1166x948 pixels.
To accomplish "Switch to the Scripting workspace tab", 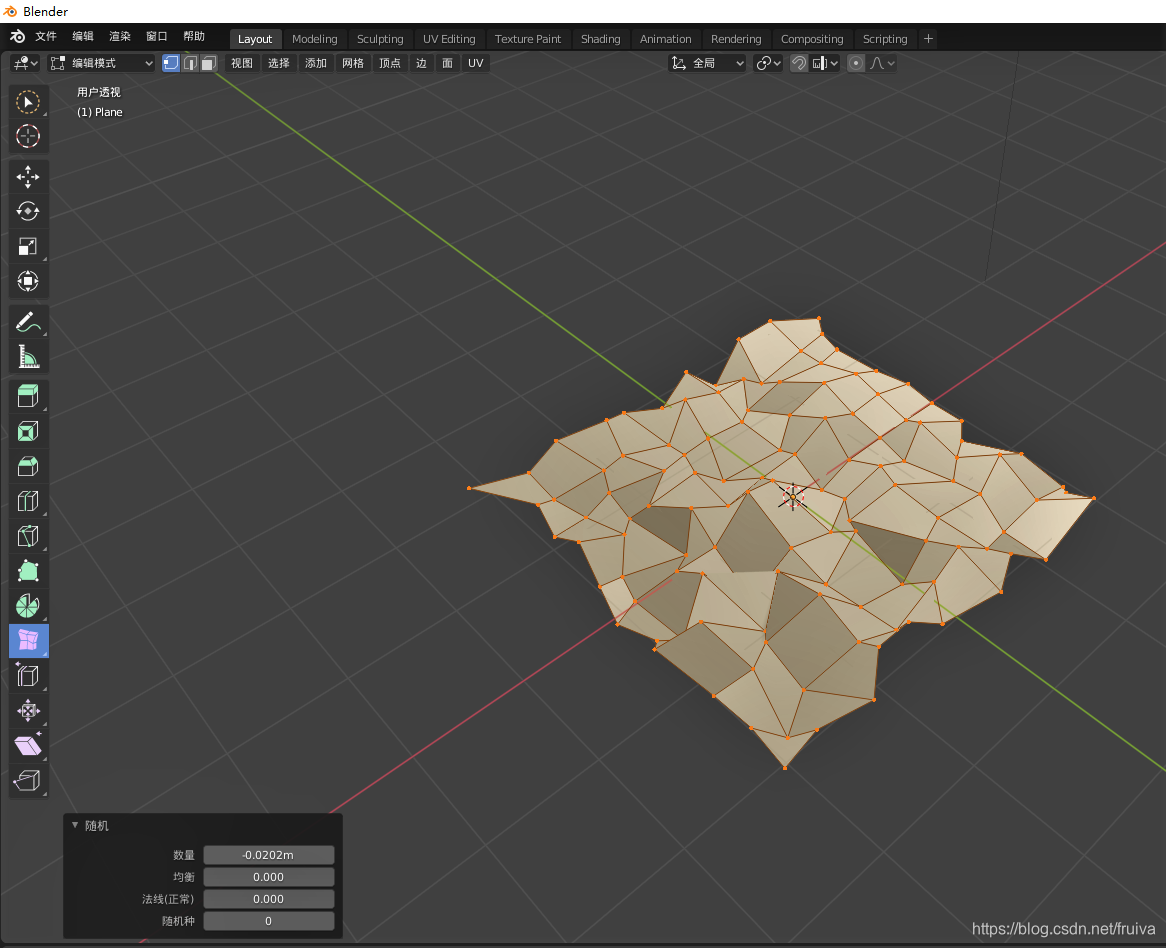I will click(885, 39).
